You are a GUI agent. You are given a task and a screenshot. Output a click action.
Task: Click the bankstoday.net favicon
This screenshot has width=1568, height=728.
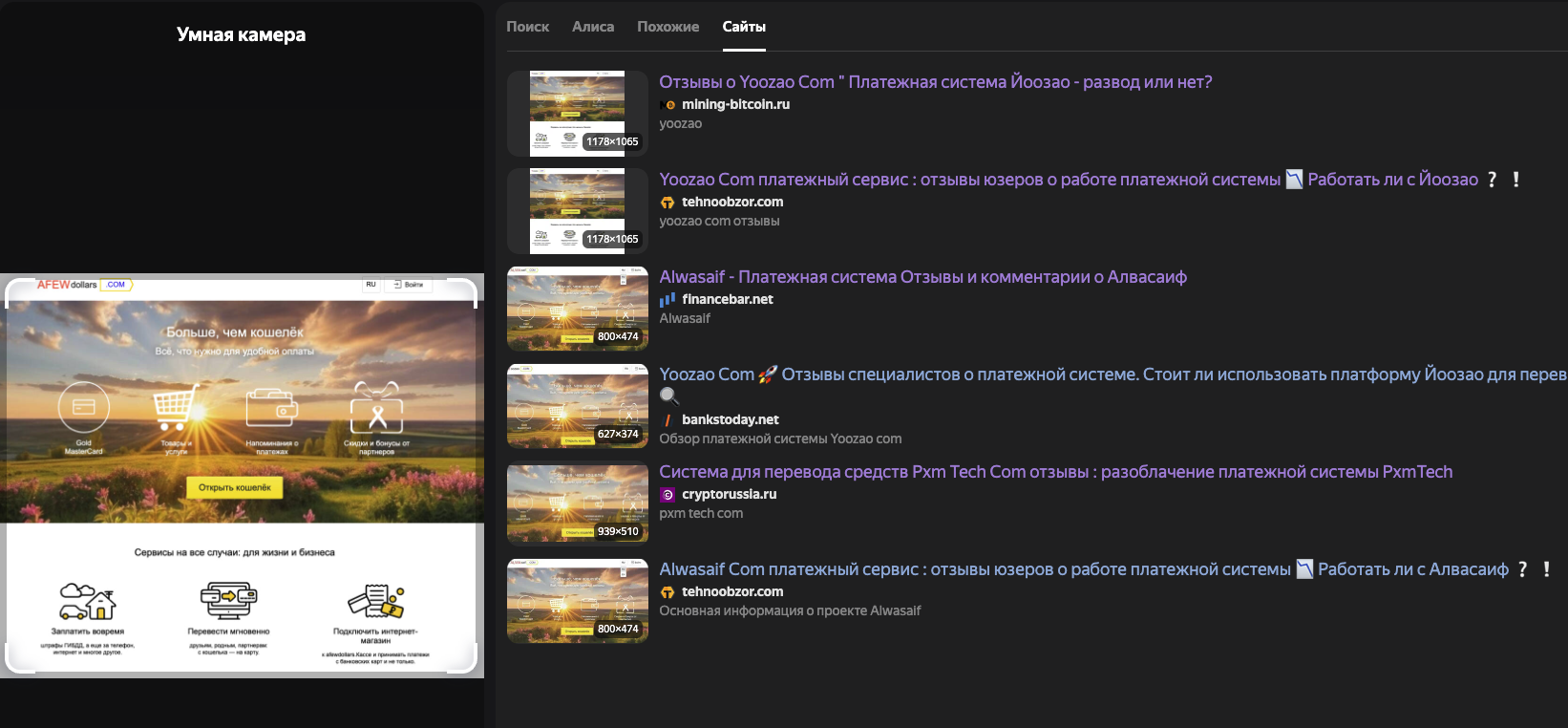[667, 420]
